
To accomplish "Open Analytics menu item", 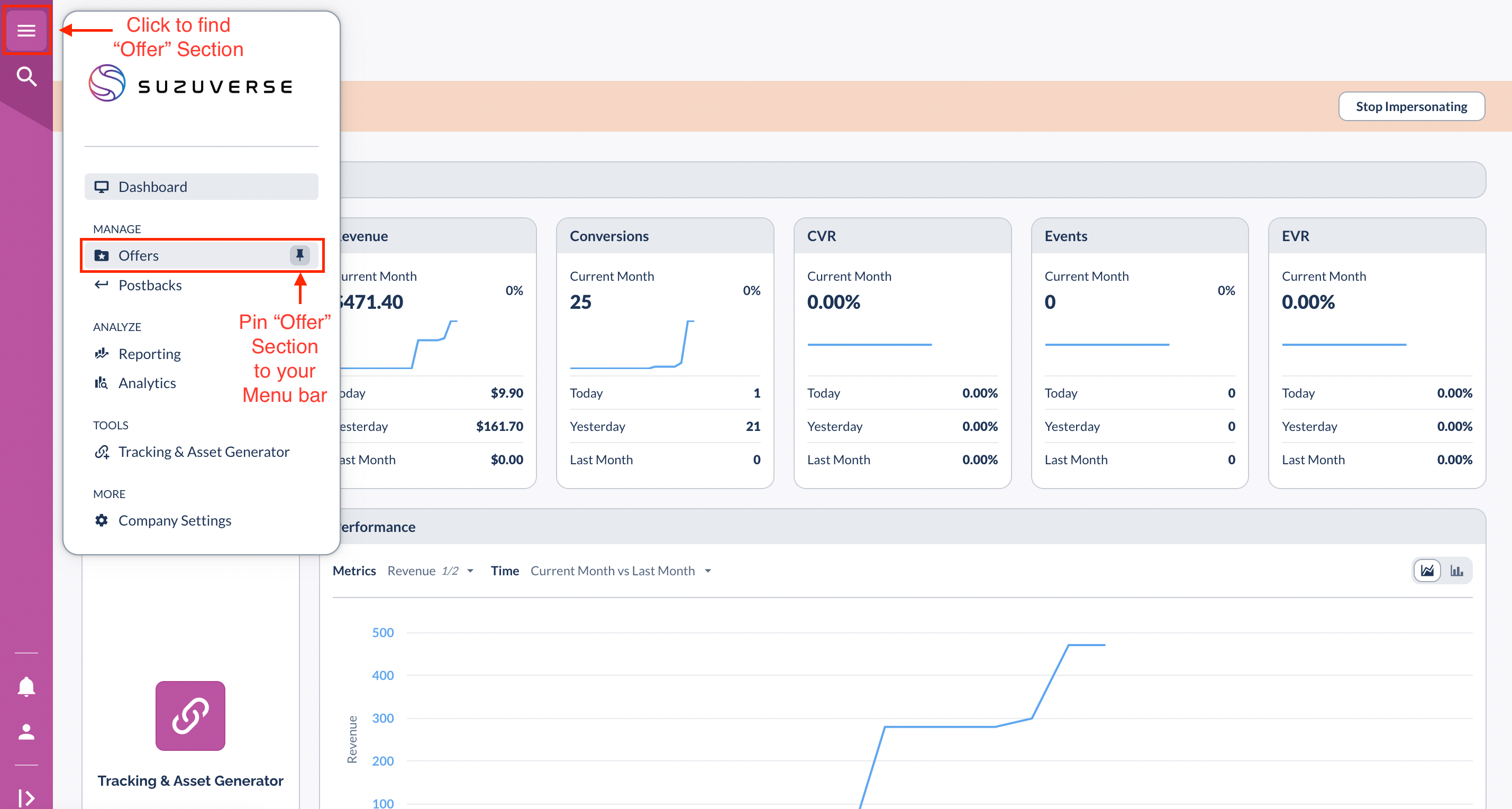I will [x=147, y=383].
